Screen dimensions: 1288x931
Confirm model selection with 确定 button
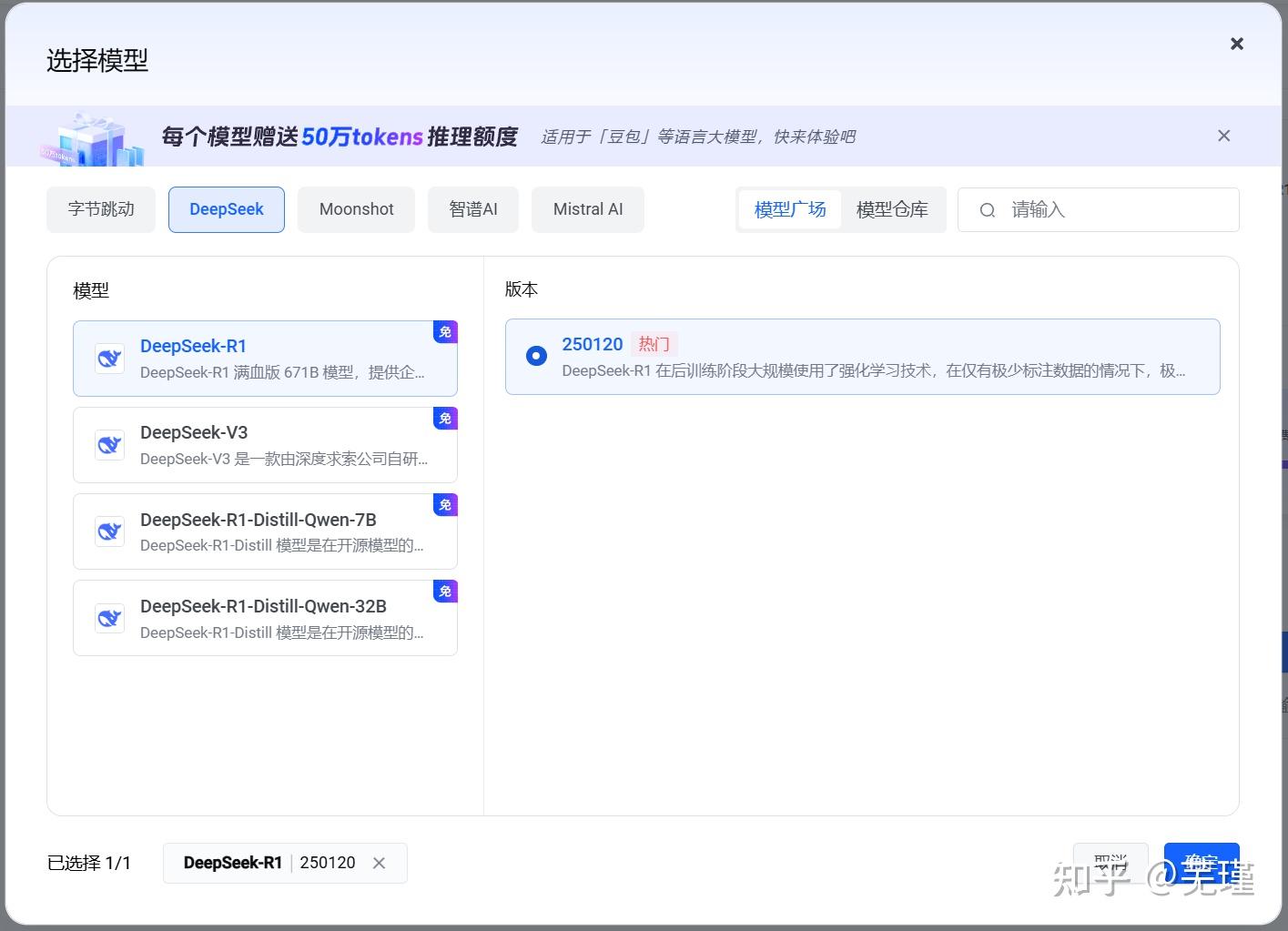pyautogui.click(x=1202, y=863)
